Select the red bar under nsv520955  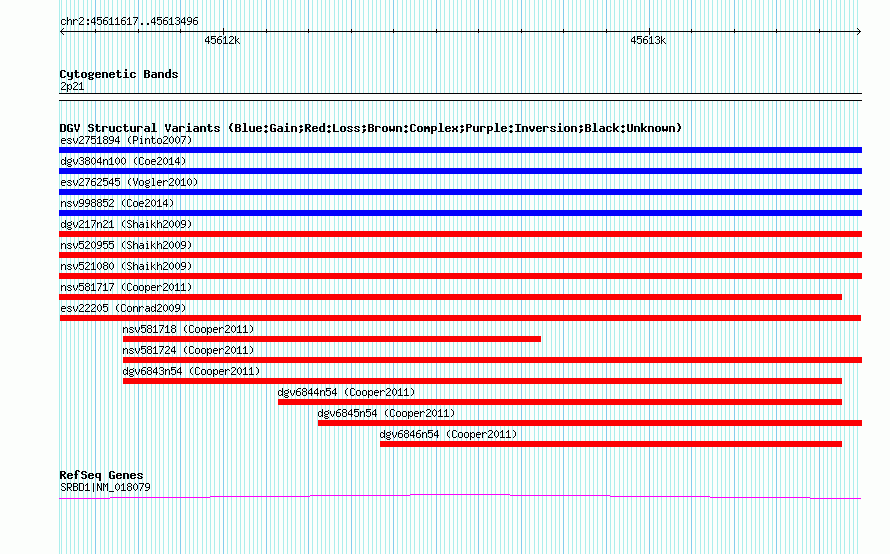coord(460,255)
